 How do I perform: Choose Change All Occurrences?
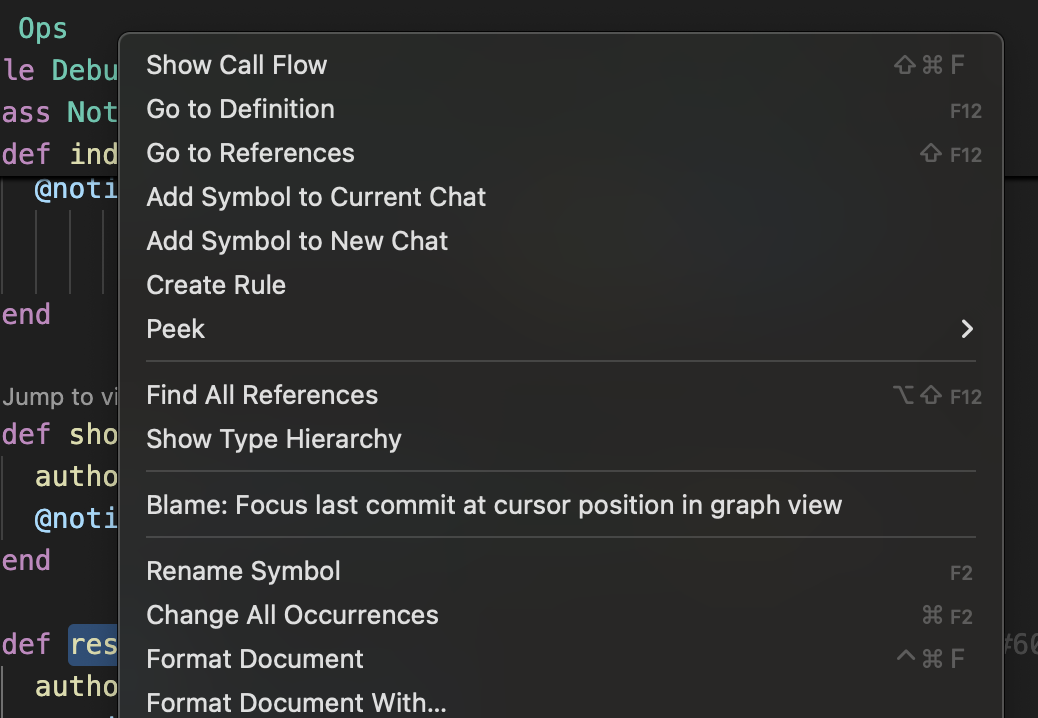tap(561, 615)
